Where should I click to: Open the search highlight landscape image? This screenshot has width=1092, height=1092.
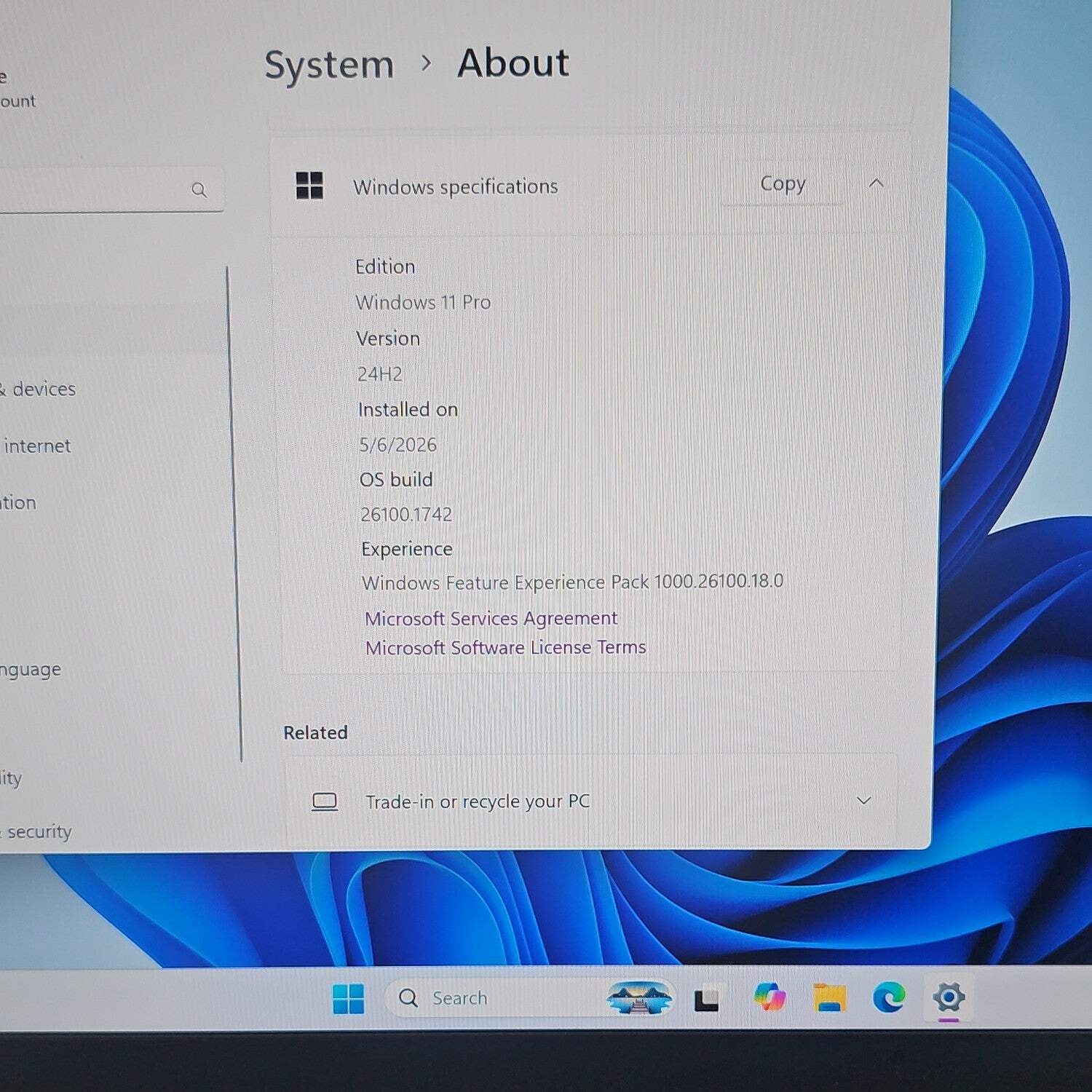pyautogui.click(x=639, y=997)
